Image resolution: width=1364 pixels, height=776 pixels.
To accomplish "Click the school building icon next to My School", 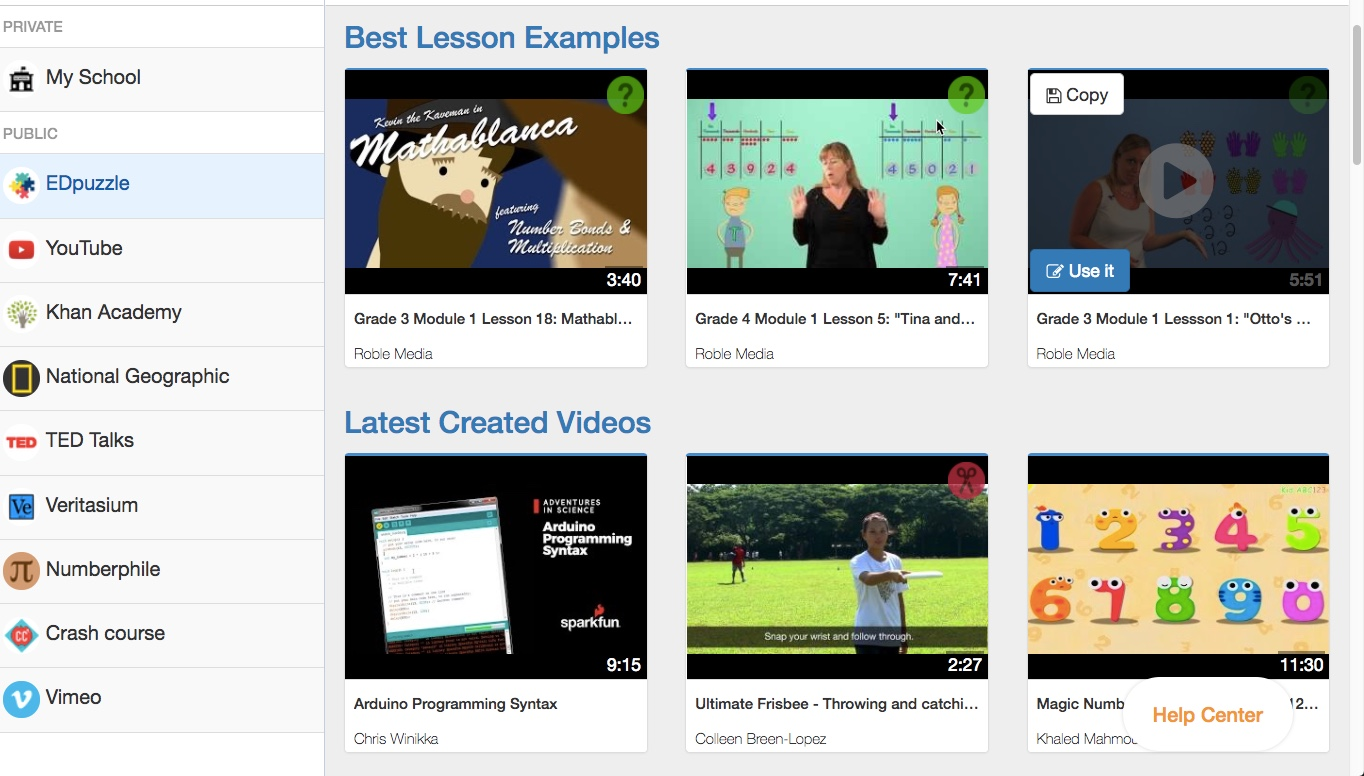I will [22, 77].
